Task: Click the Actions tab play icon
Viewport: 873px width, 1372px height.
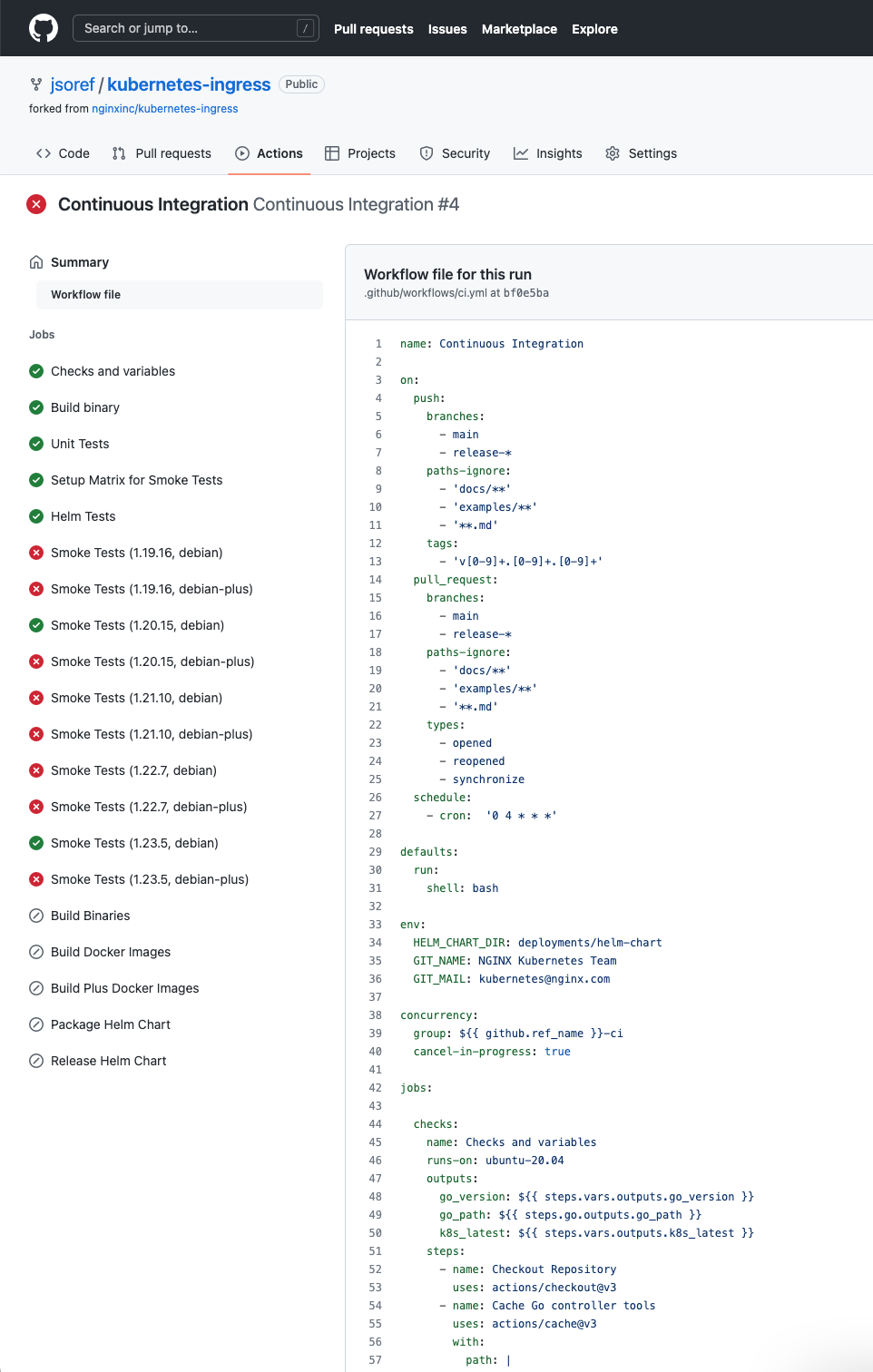Action: (x=242, y=153)
